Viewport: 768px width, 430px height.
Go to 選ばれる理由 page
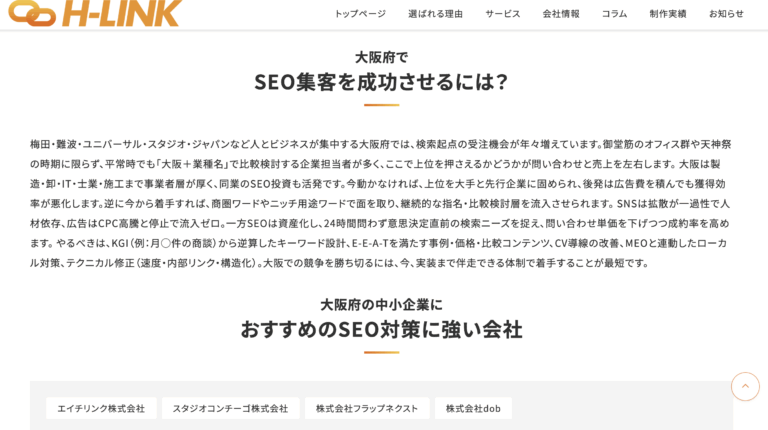[x=435, y=14]
